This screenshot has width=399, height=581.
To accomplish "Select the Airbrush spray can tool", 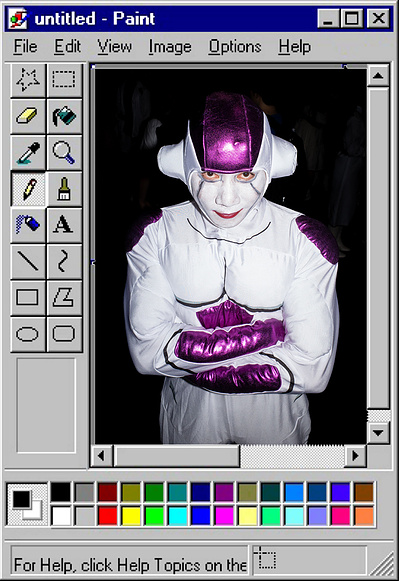I will pos(28,225).
